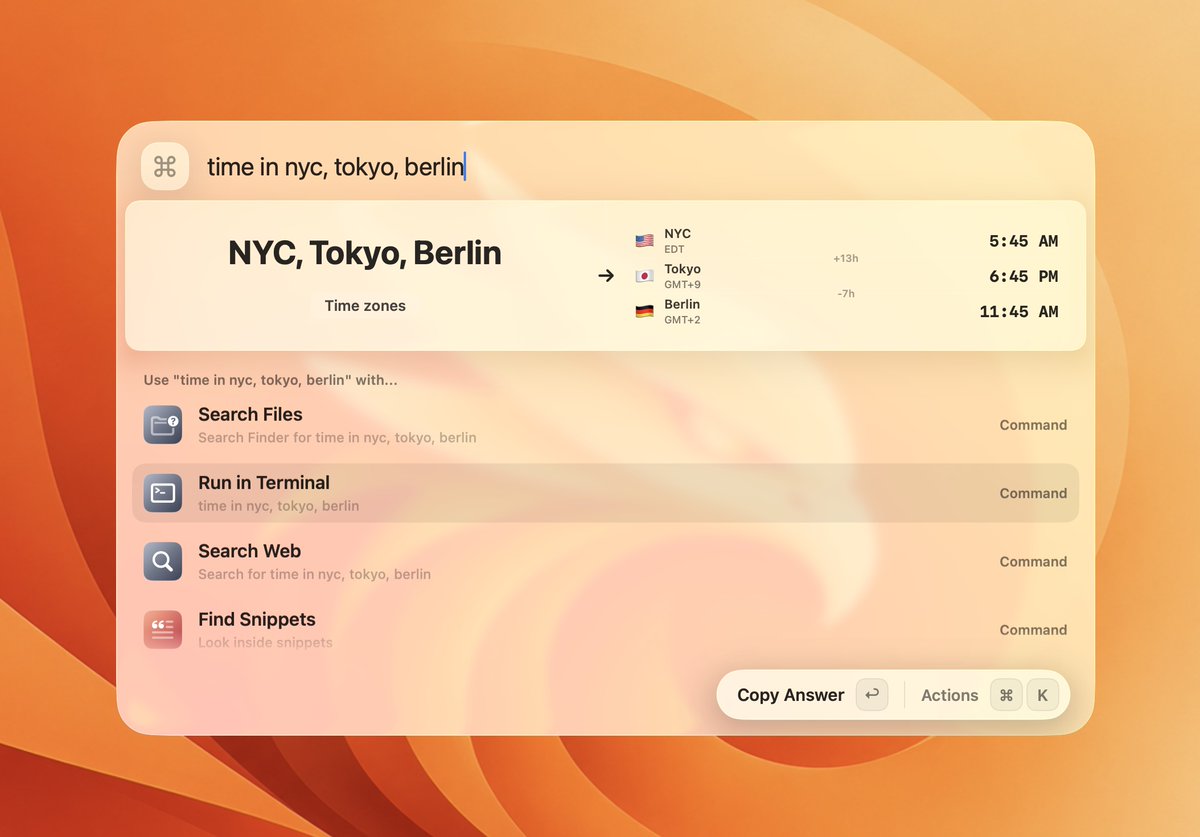Click the K key icon in Actions shortcut
The height and width of the screenshot is (837, 1200).
click(x=1042, y=695)
